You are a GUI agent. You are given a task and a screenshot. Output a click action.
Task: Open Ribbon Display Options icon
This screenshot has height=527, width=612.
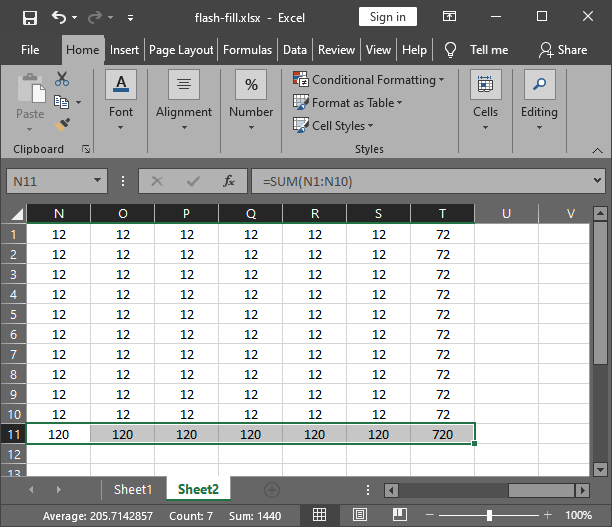(x=449, y=16)
